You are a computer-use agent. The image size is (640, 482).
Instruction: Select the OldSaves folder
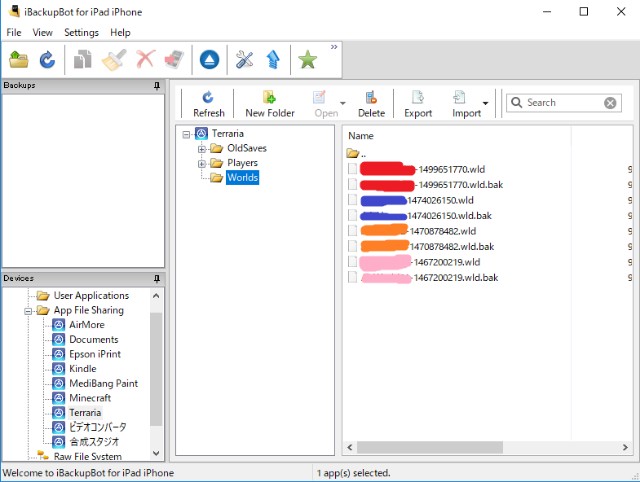[247, 148]
